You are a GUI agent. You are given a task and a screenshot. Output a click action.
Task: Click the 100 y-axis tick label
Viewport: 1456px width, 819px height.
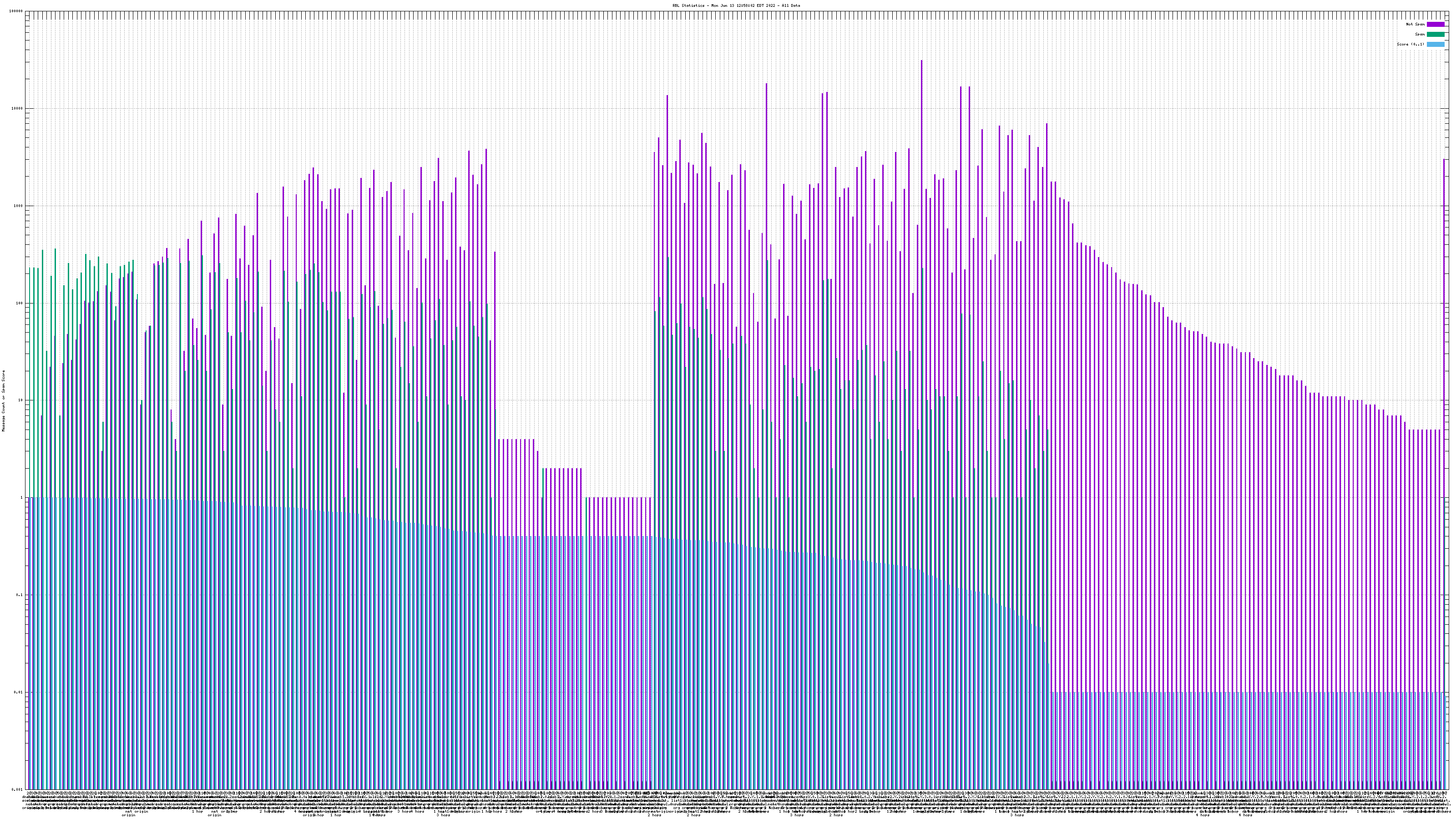coord(20,303)
